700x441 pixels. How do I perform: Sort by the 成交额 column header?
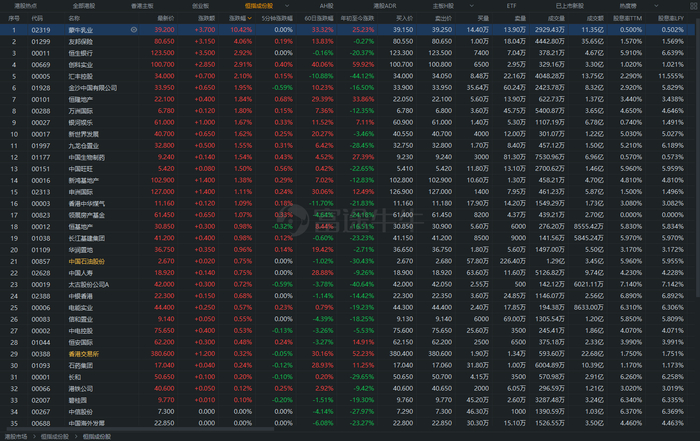595,18
